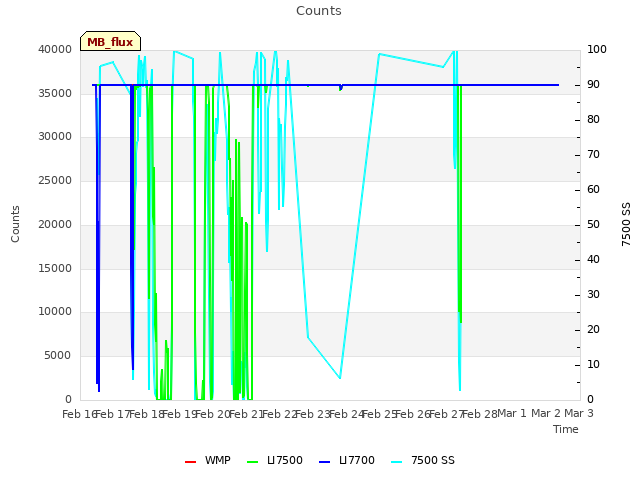Click the right axis 80 tick label
640x480 pixels.
[593, 120]
